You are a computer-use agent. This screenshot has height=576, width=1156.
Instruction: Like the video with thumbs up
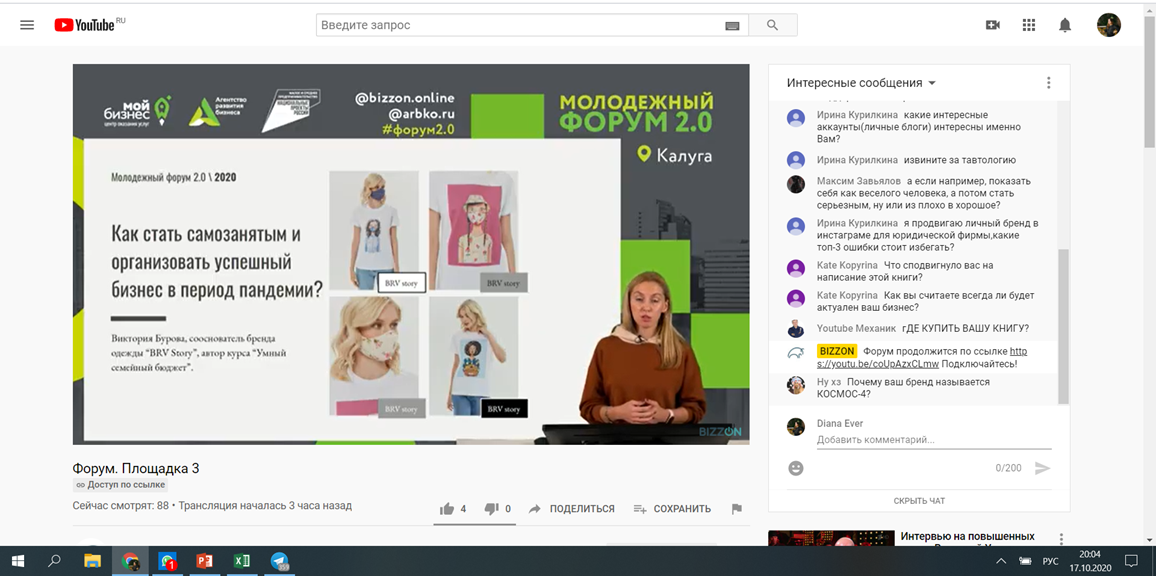(447, 509)
